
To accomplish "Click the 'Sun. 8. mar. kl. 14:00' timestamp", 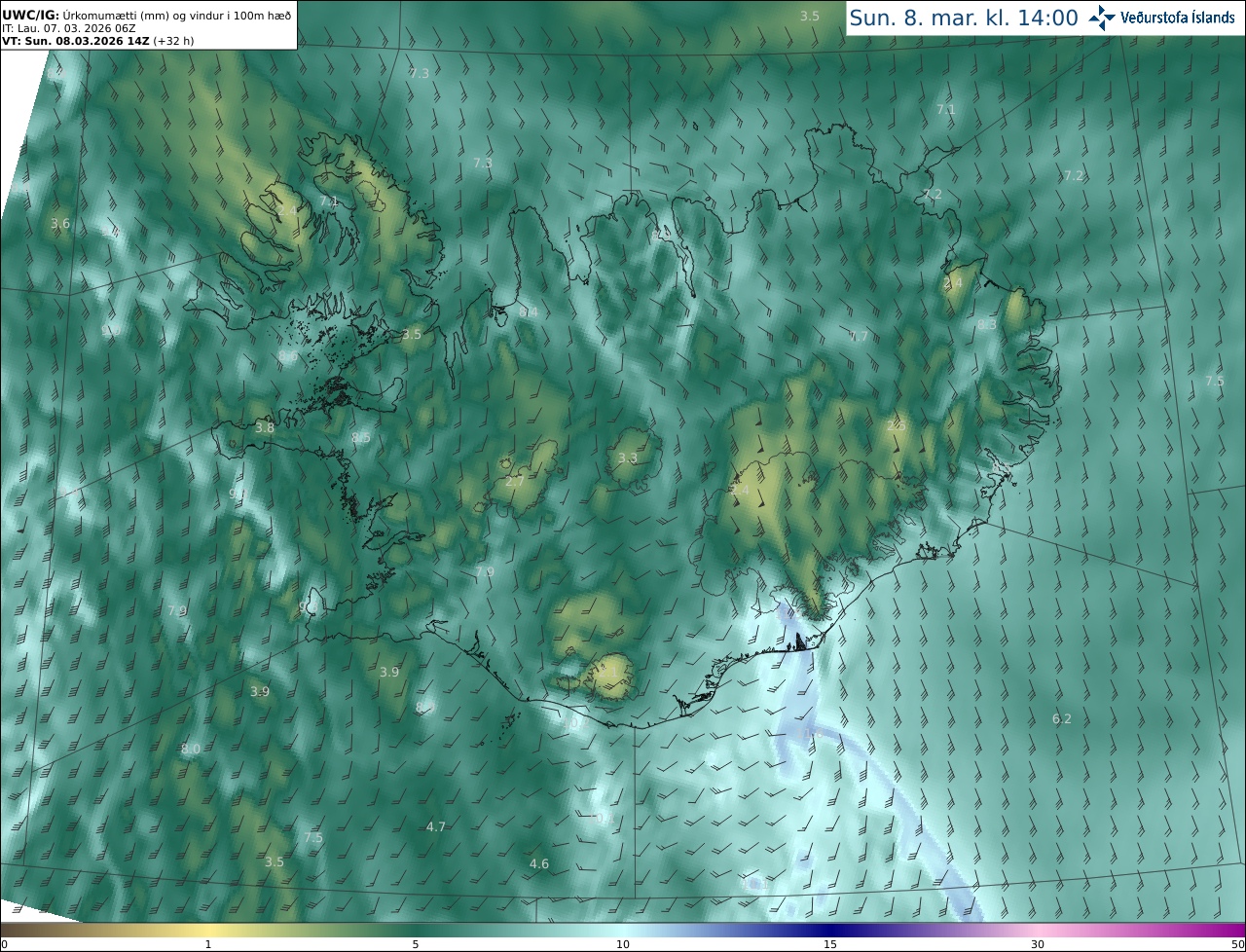I will point(963,18).
